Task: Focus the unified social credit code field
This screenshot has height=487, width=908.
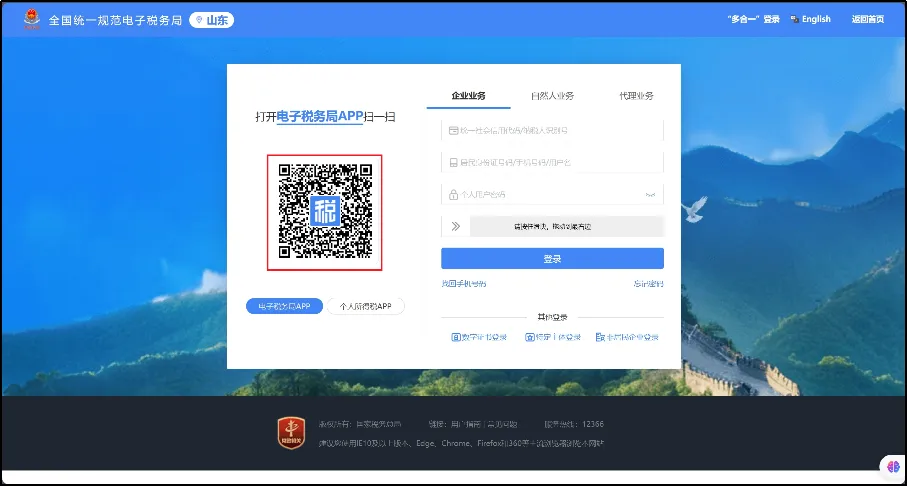Action: pos(552,130)
